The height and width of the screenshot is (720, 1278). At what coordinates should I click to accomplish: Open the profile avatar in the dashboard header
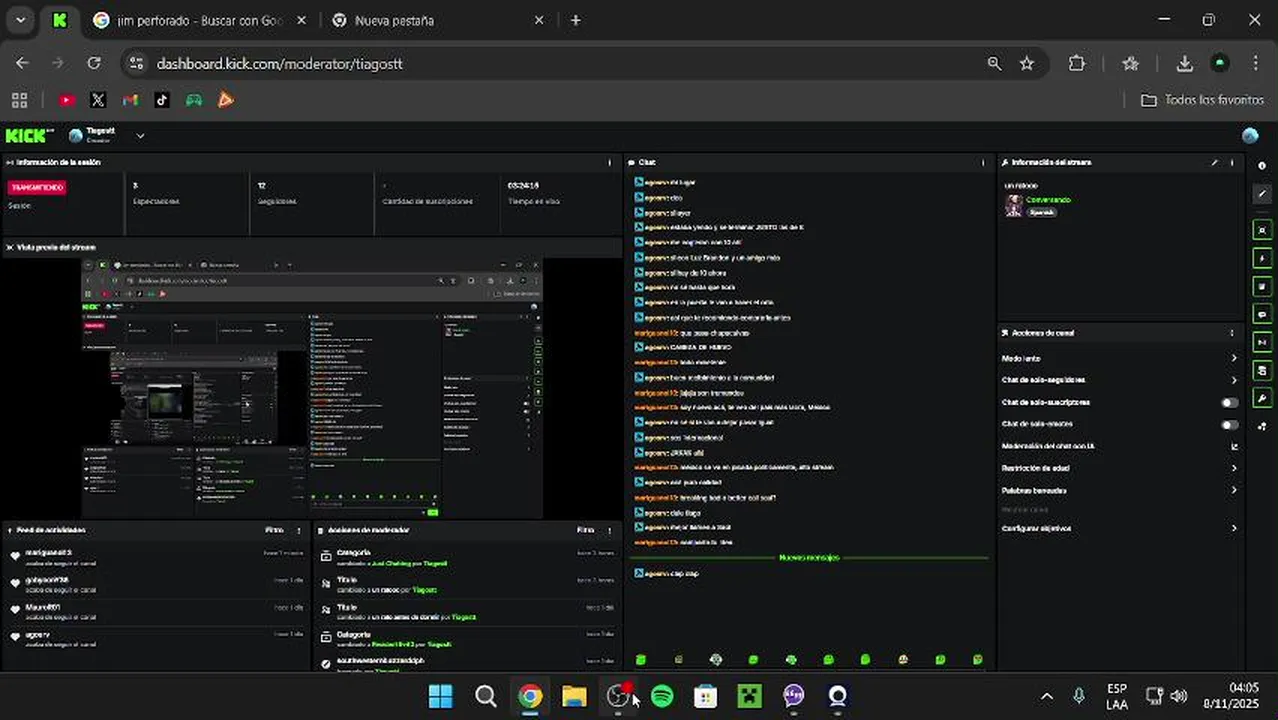1250,136
